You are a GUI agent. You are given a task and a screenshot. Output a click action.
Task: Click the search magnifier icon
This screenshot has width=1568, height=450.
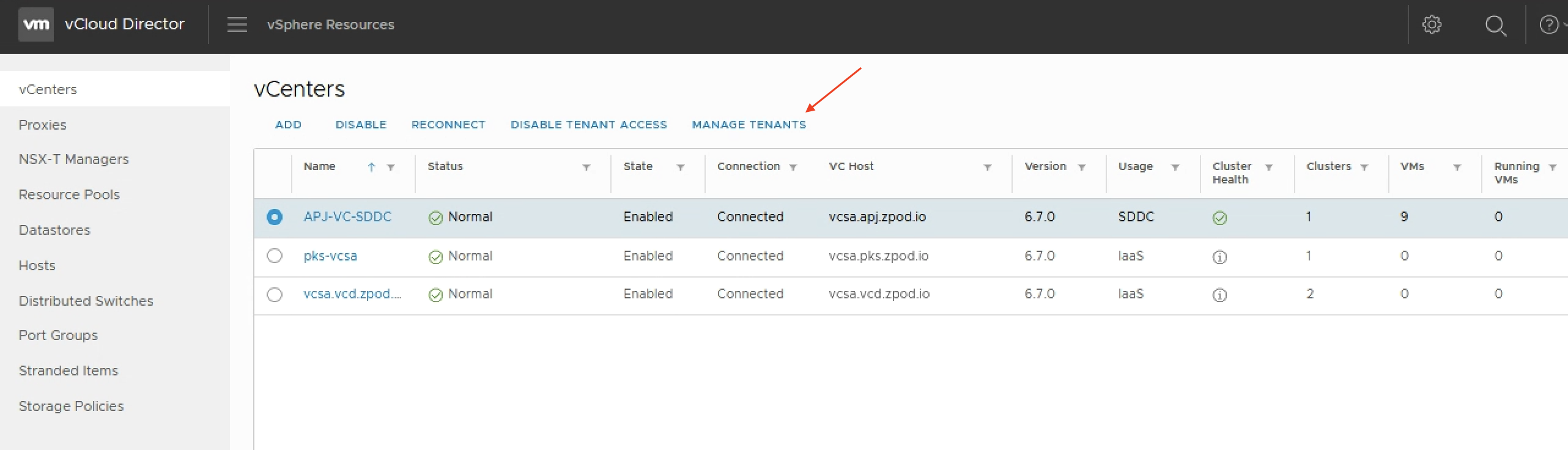[1495, 25]
